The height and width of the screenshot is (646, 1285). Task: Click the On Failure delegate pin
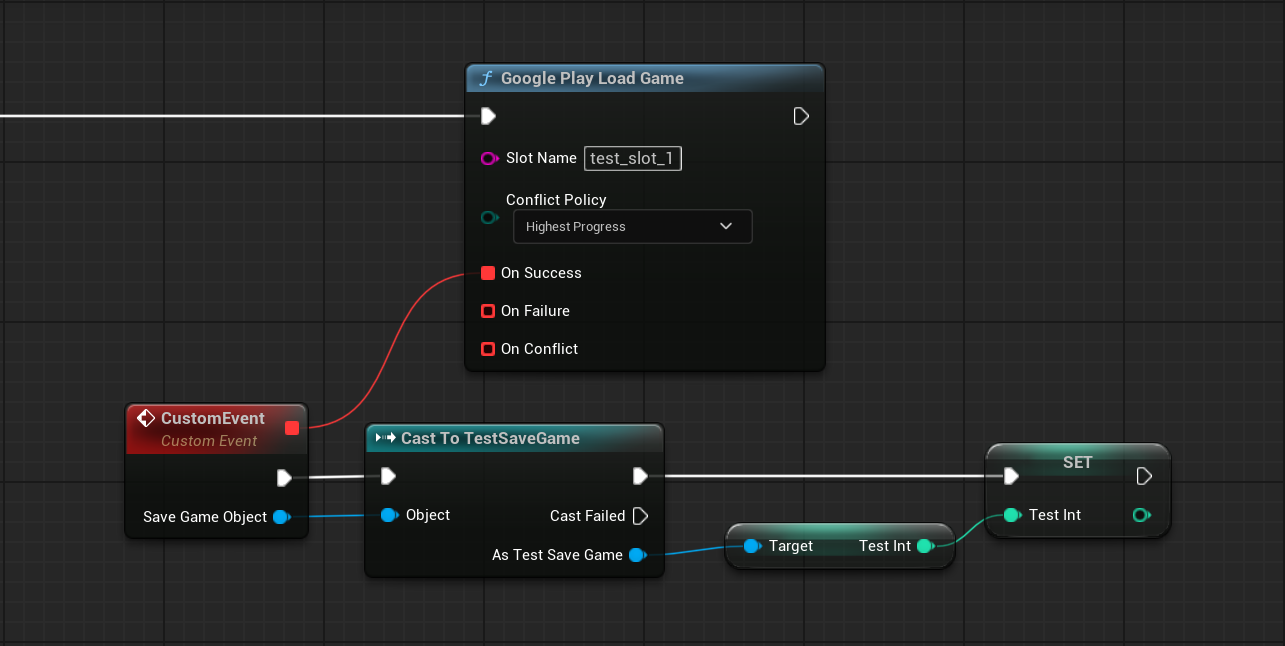pos(488,311)
